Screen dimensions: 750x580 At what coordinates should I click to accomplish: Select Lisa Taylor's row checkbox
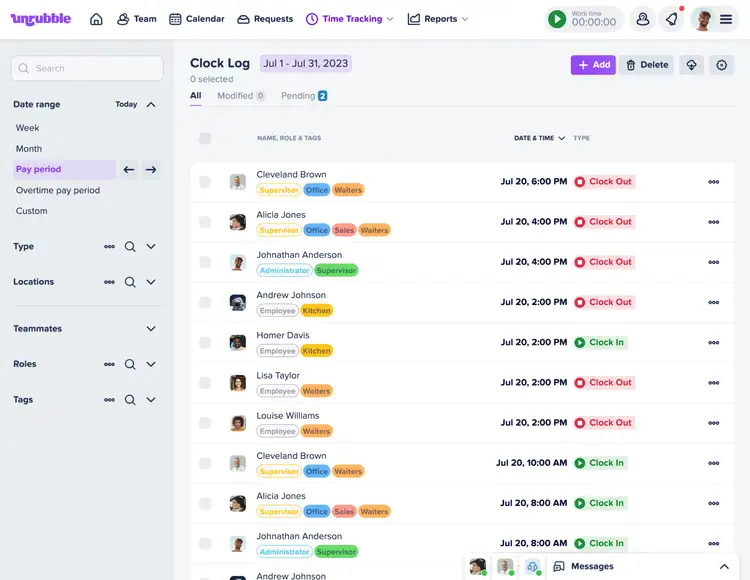[x=205, y=383]
